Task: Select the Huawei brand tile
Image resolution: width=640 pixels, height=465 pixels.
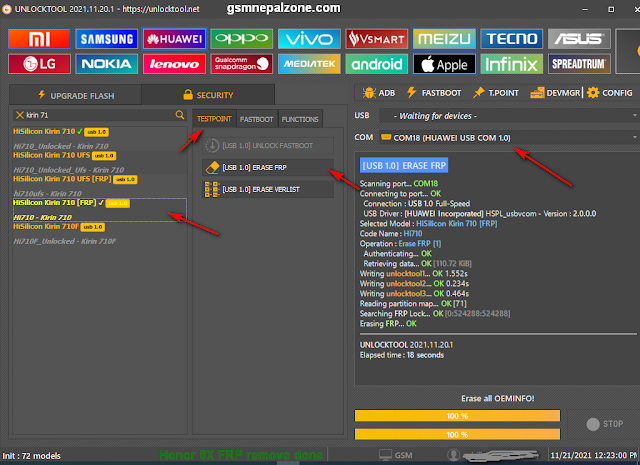Action: pos(174,39)
